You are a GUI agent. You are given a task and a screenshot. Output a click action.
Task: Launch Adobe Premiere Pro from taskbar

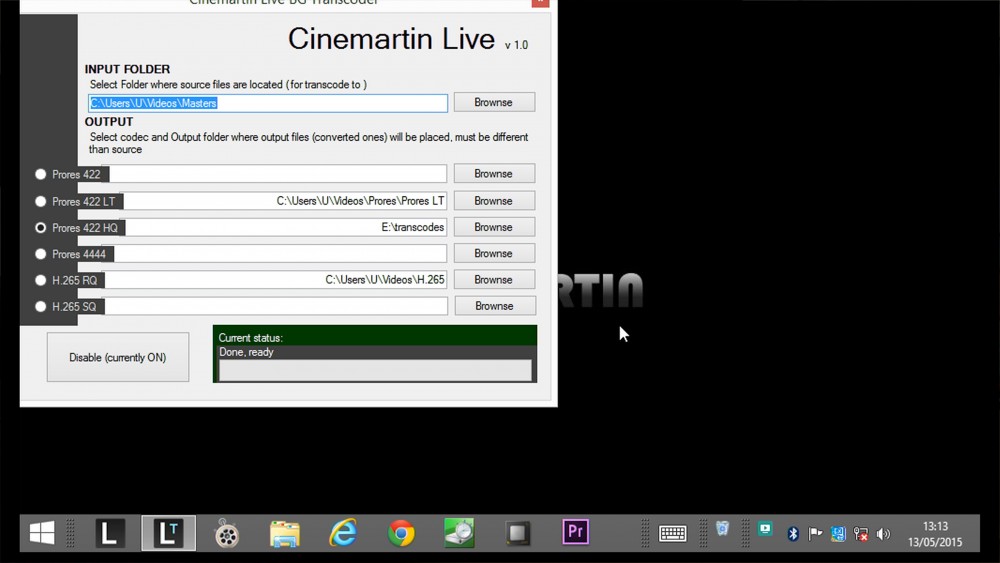(x=575, y=532)
